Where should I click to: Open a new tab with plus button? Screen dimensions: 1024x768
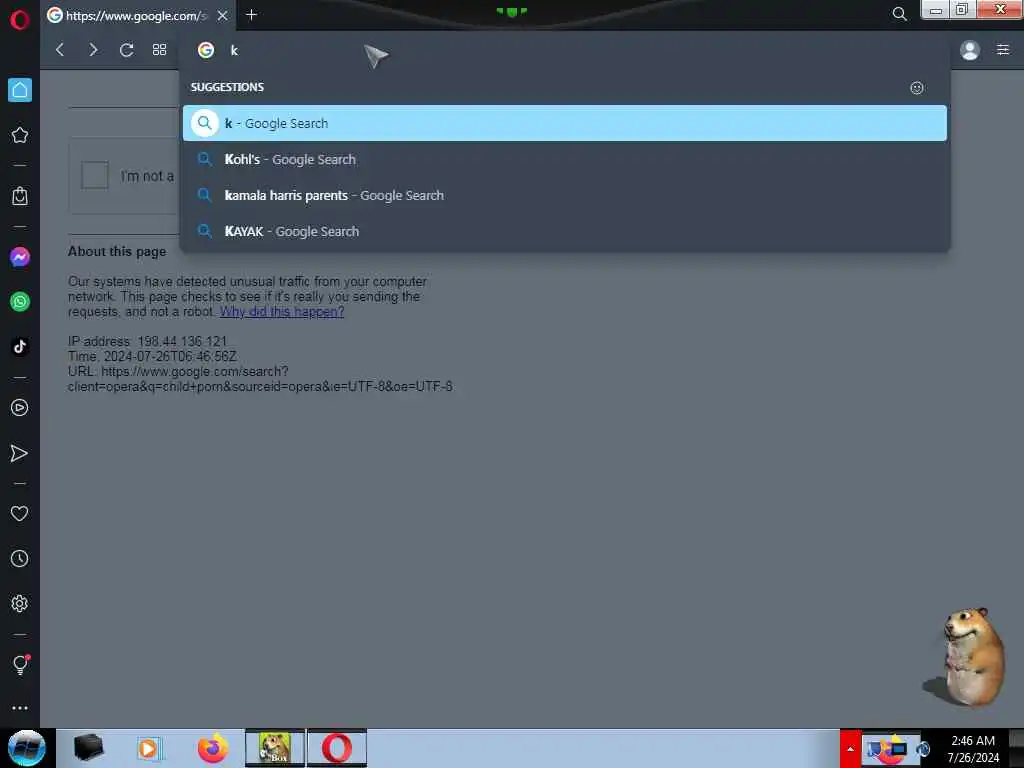coord(251,14)
